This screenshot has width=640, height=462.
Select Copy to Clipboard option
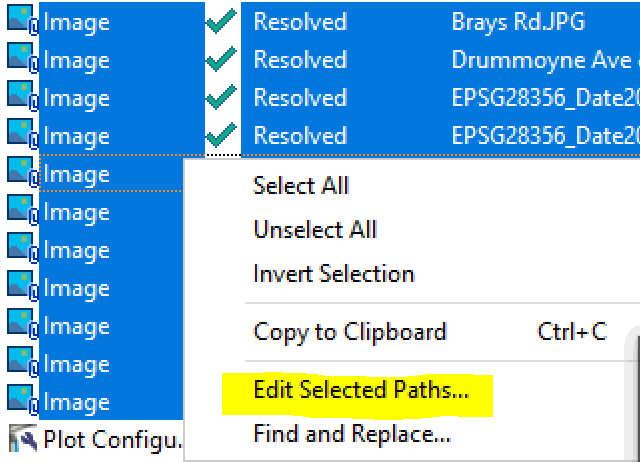tap(350, 331)
